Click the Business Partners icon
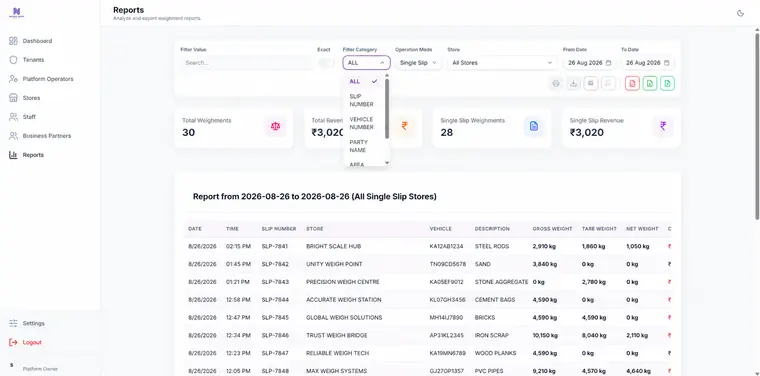The image size is (760, 376). (x=13, y=136)
